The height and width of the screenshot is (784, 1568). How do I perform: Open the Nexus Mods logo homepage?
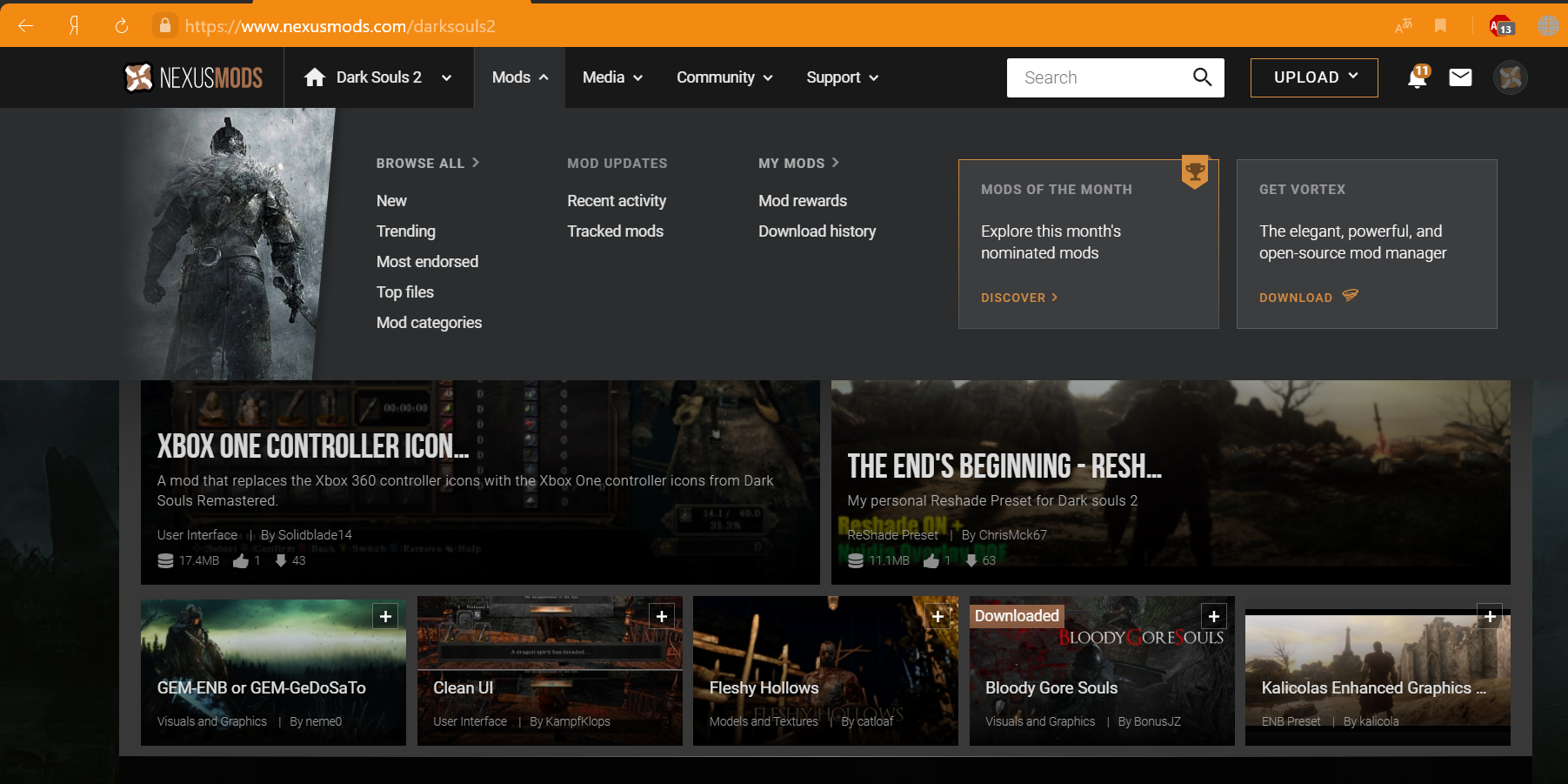pyautogui.click(x=193, y=77)
